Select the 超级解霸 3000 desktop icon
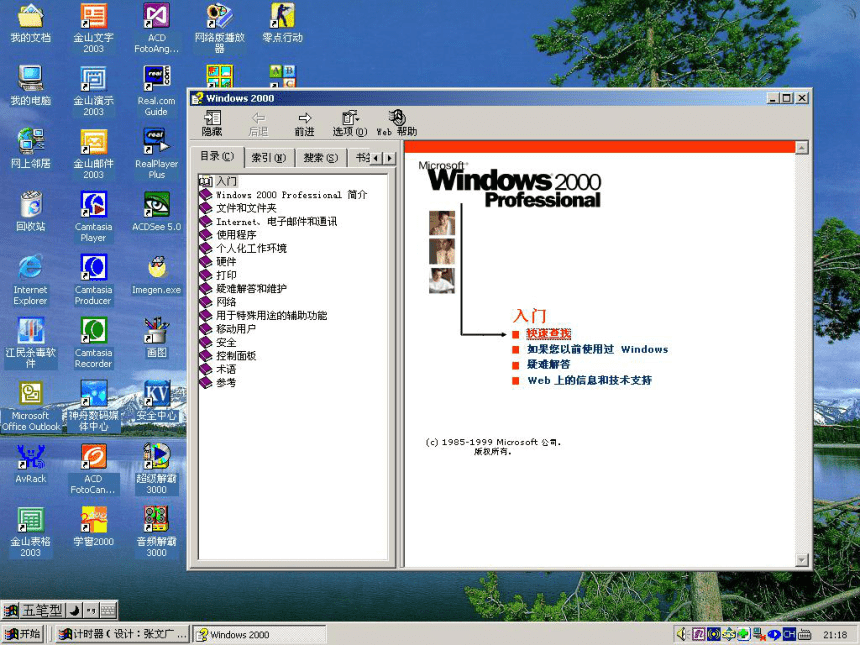The width and height of the screenshot is (860, 645). 156,469
